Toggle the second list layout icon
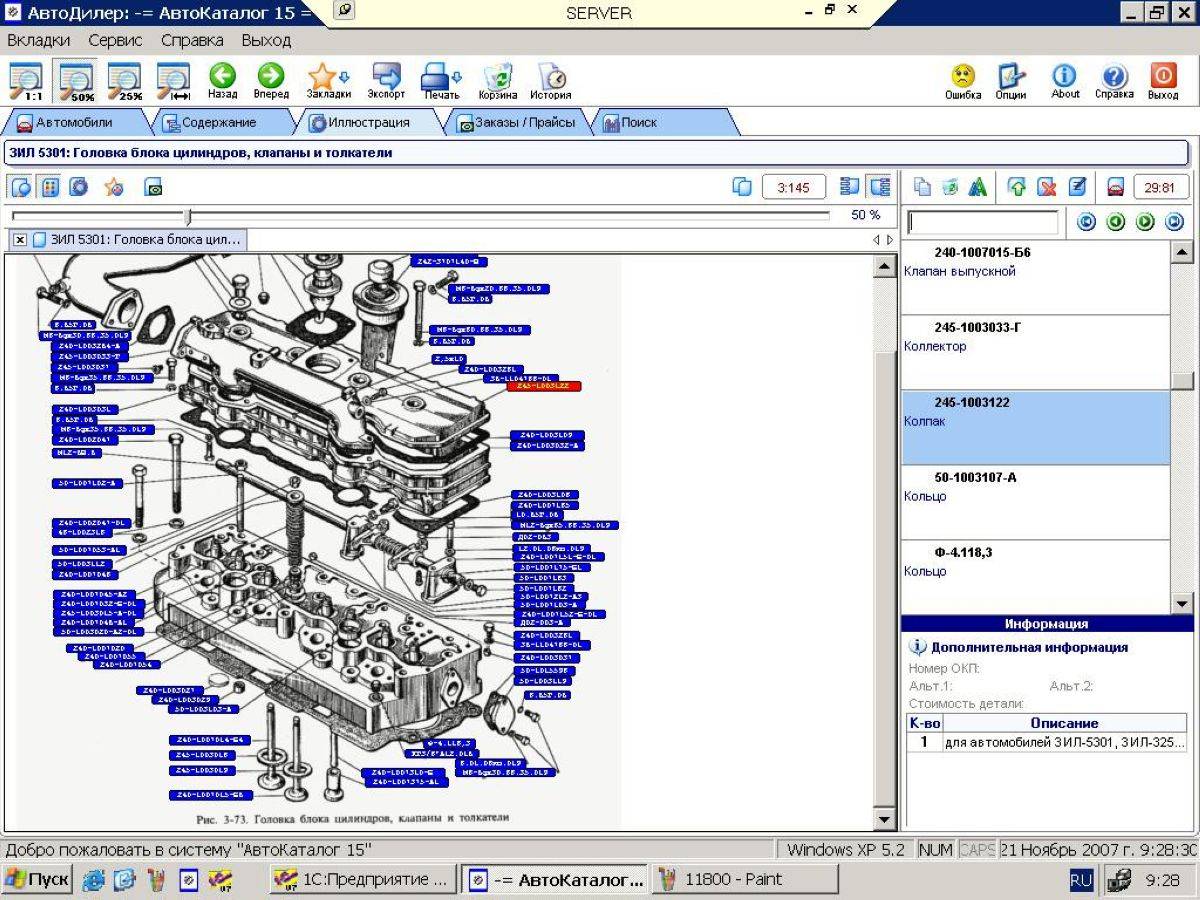 (880, 187)
